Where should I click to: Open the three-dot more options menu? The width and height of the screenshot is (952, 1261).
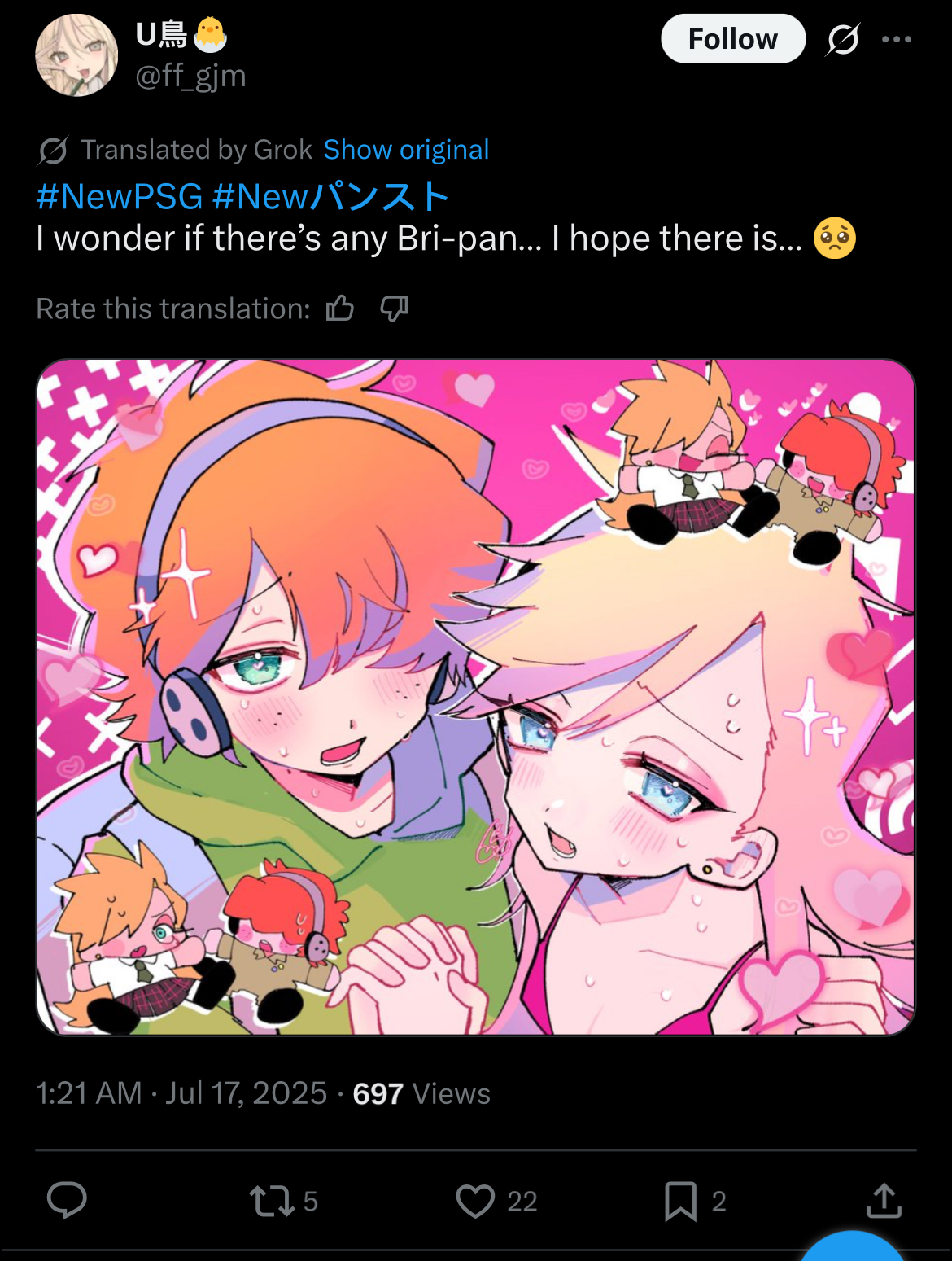point(897,39)
